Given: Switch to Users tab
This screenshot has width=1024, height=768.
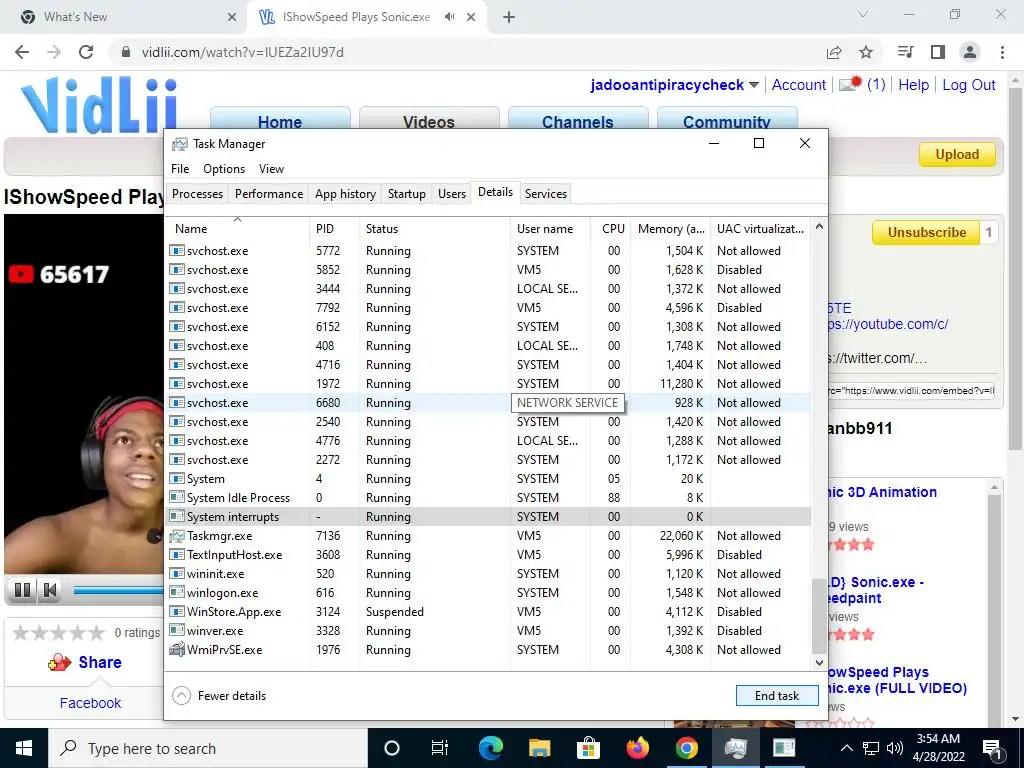Looking at the screenshot, I should (x=452, y=193).
